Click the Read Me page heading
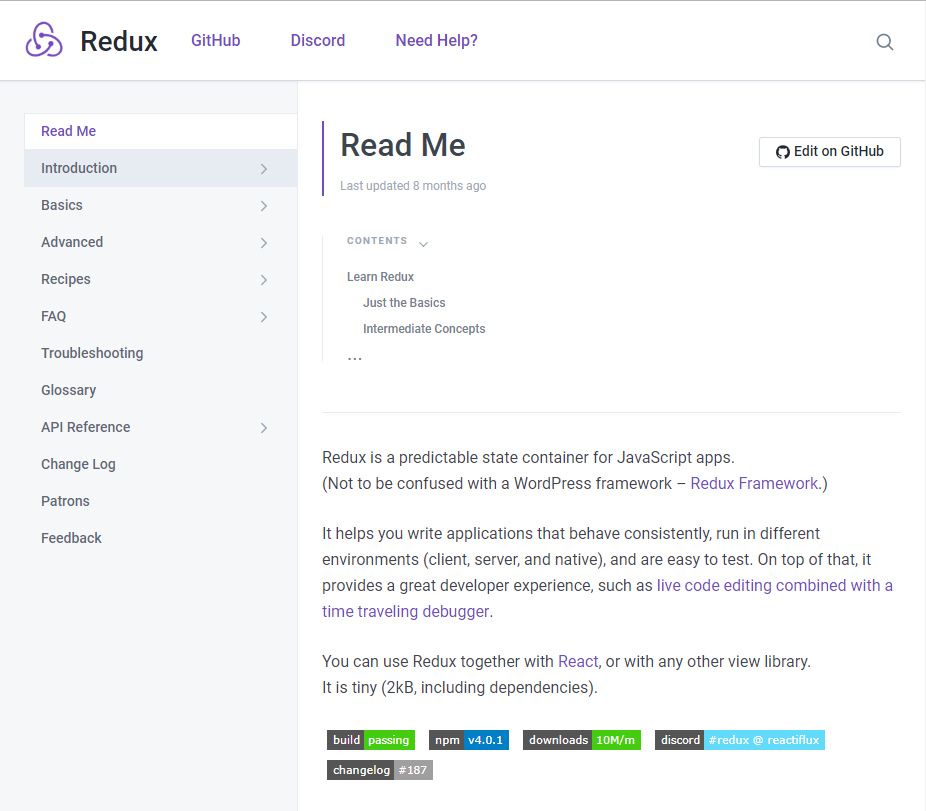Image resolution: width=926 pixels, height=811 pixels. point(403,145)
